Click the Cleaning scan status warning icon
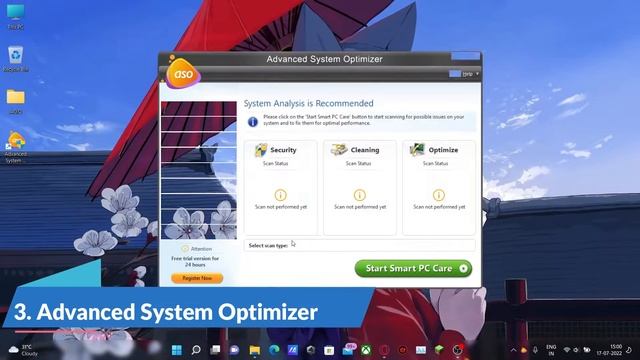This screenshot has height=360, width=640. pyautogui.click(x=360, y=195)
